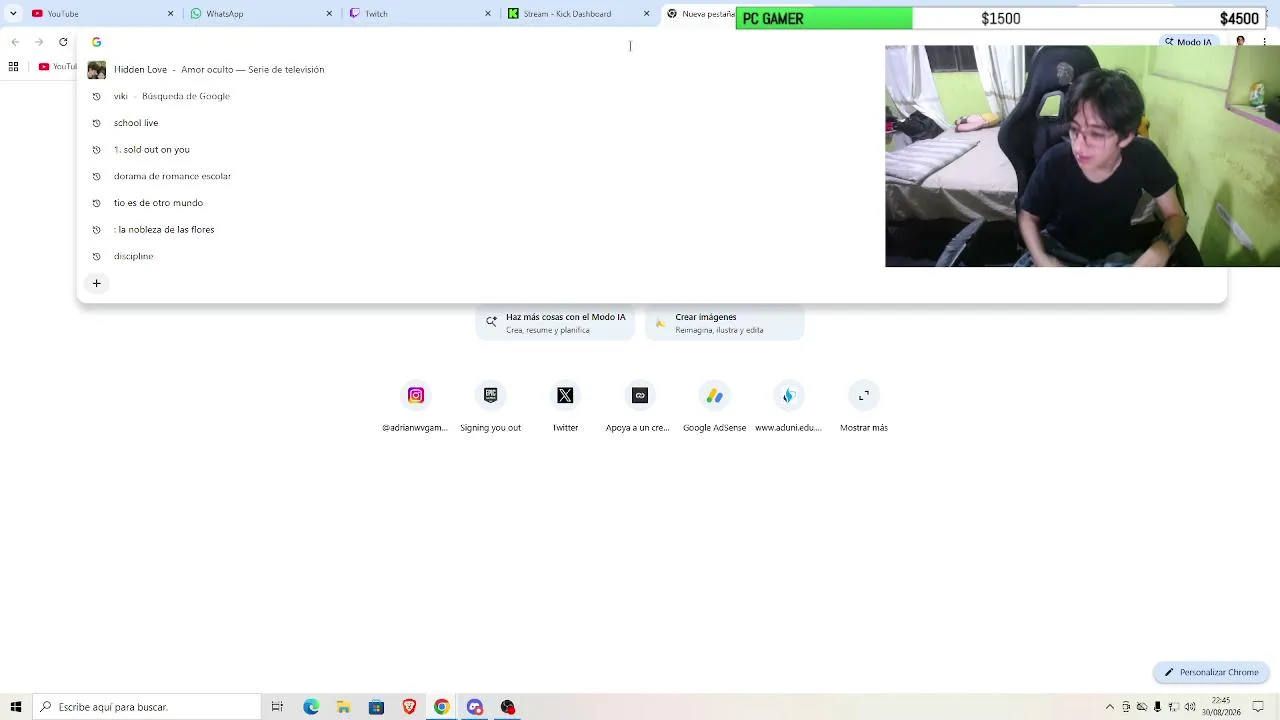Screen dimensions: 1280x720
Task: Close the Kick Dashboard tab
Action: [x=646, y=13]
